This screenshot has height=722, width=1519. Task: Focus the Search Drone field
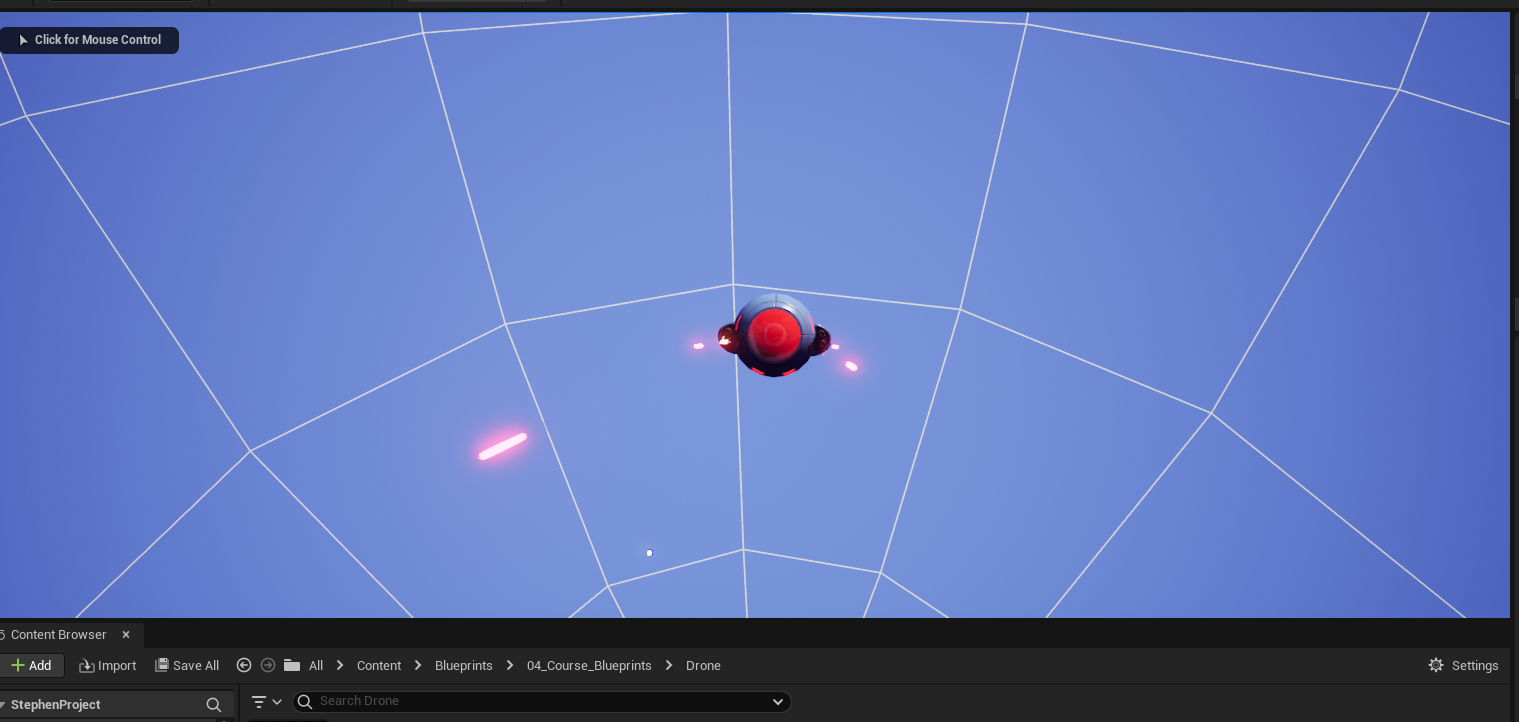click(x=541, y=702)
